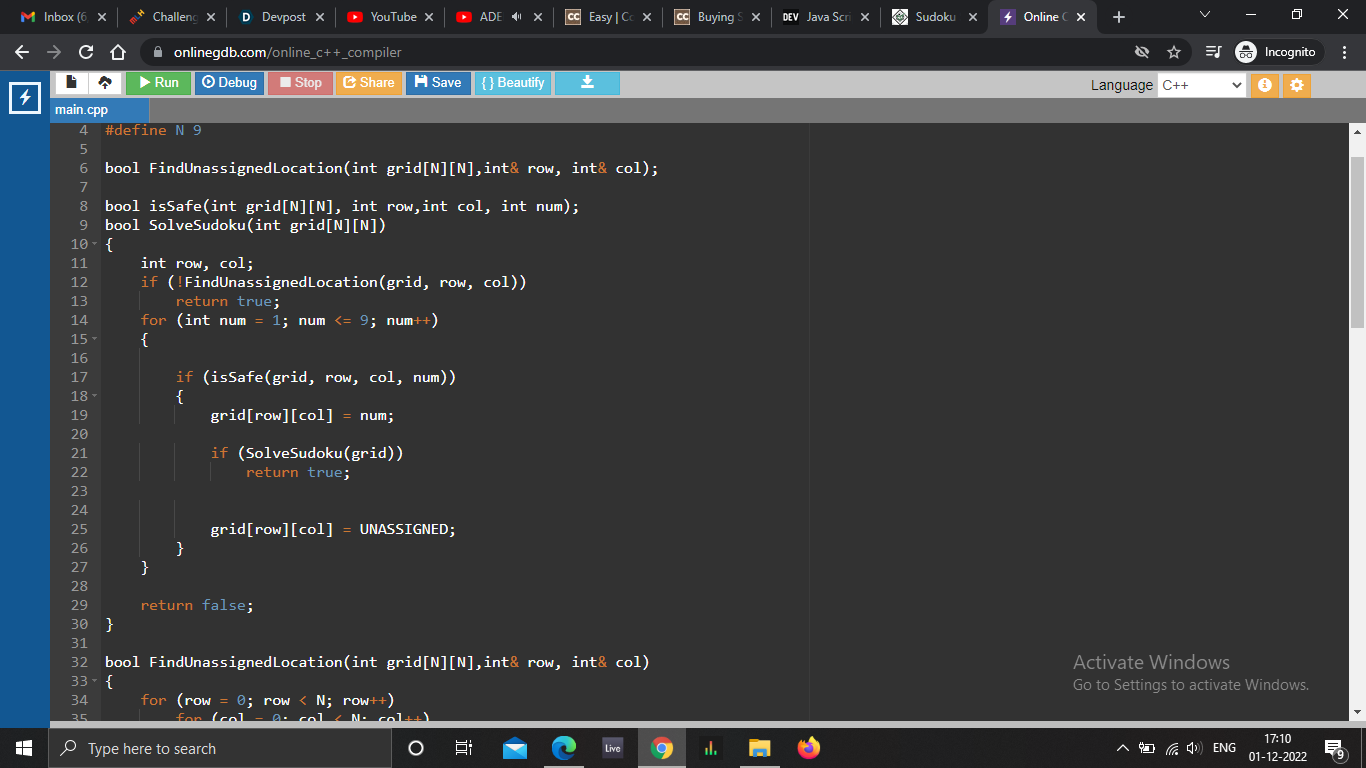Screen dimensions: 1366x768
Task: Open the cloud upload project icon
Action: [105, 83]
